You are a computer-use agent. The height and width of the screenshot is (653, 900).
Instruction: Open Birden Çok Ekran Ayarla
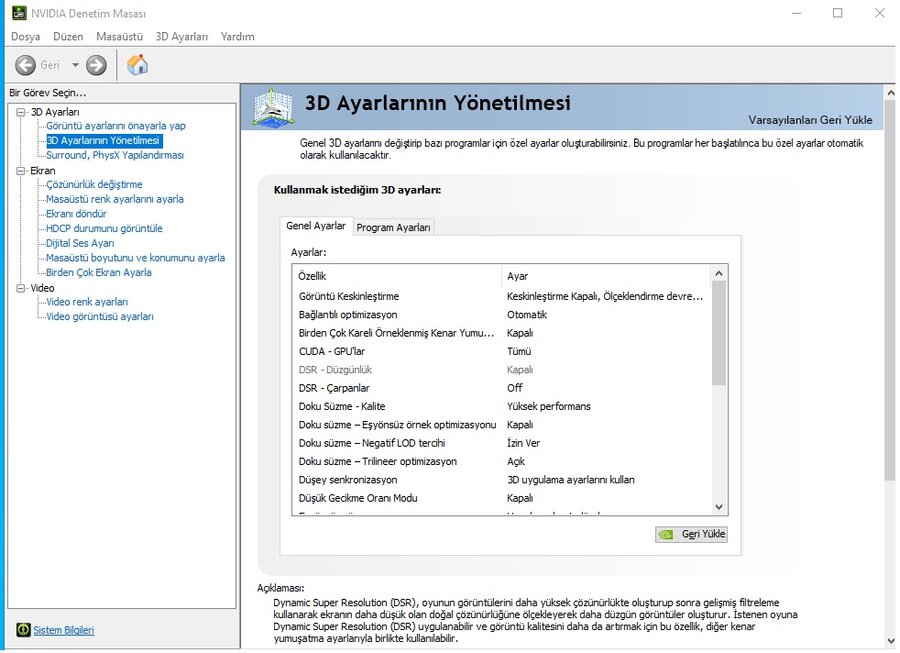[x=99, y=273]
